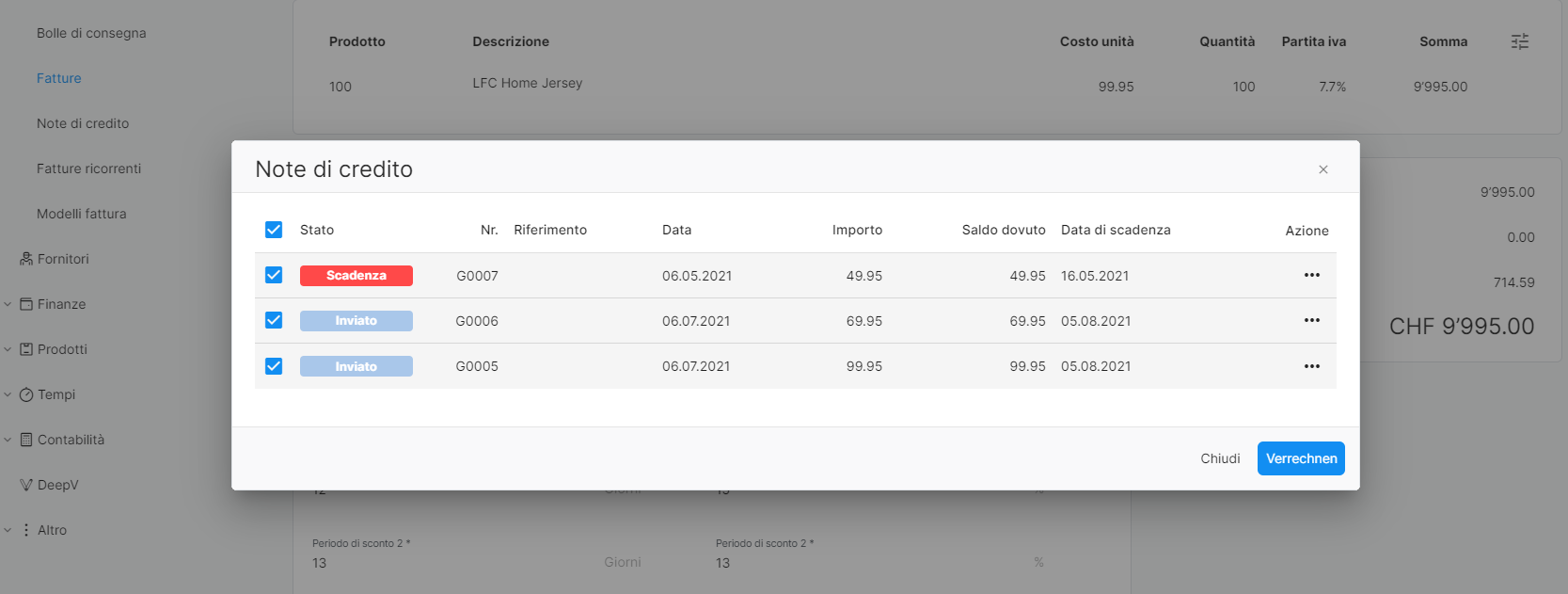Viewport: 1568px width, 594px height.
Task: Click the DeepV logo icon
Action: point(26,485)
